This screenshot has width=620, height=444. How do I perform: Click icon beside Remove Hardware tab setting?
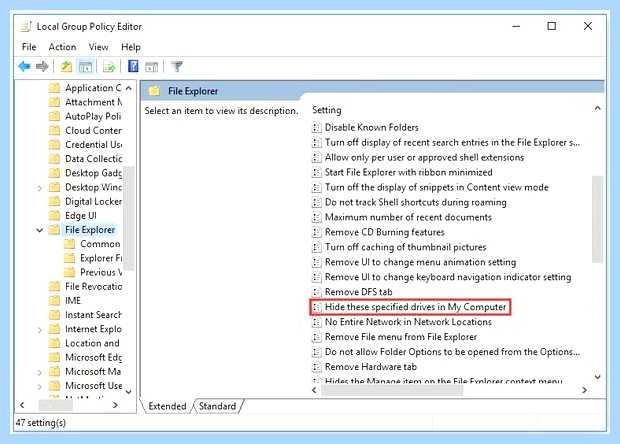(x=316, y=367)
